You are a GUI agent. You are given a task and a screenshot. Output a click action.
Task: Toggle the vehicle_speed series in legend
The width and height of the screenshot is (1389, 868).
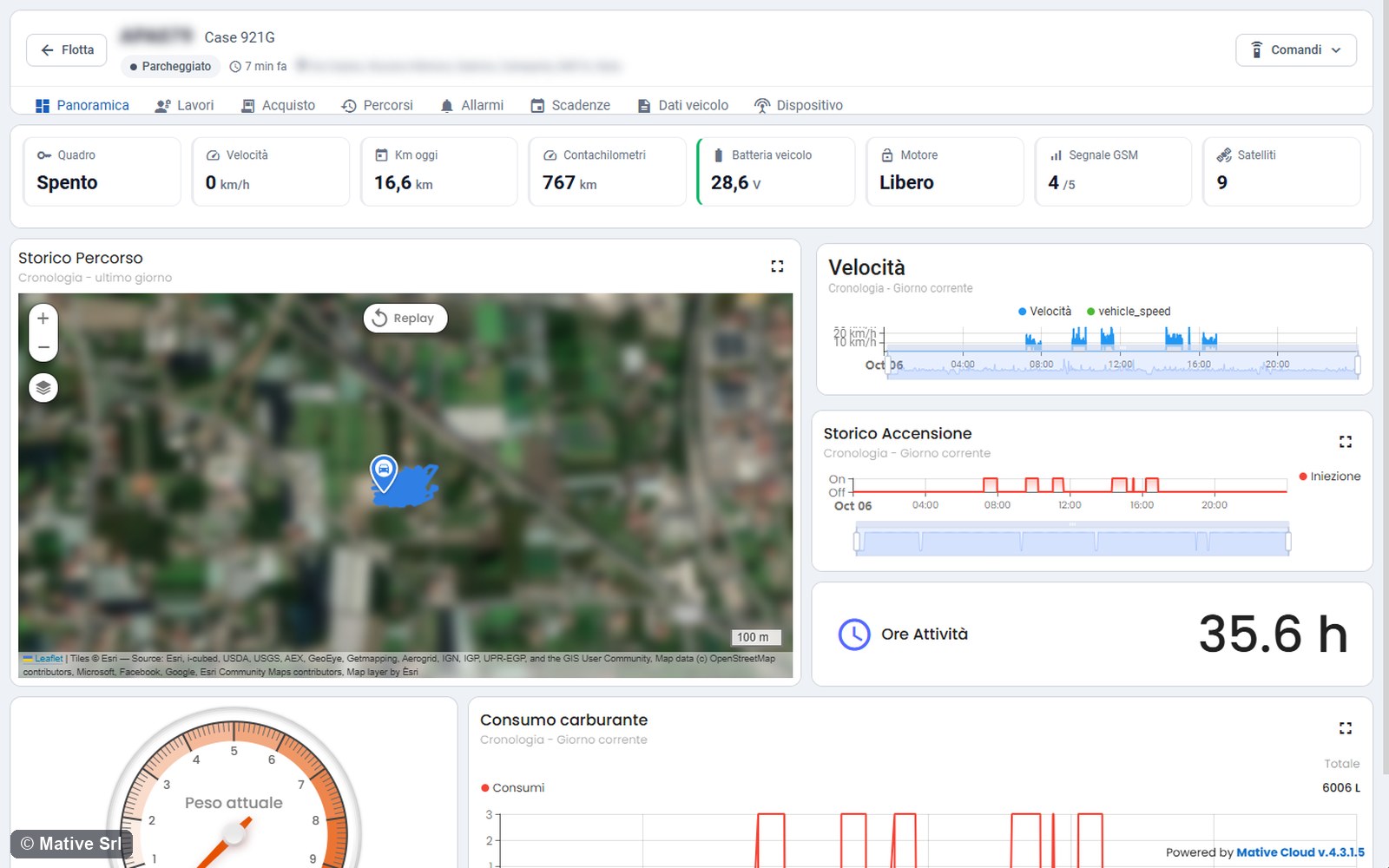coord(1129,312)
